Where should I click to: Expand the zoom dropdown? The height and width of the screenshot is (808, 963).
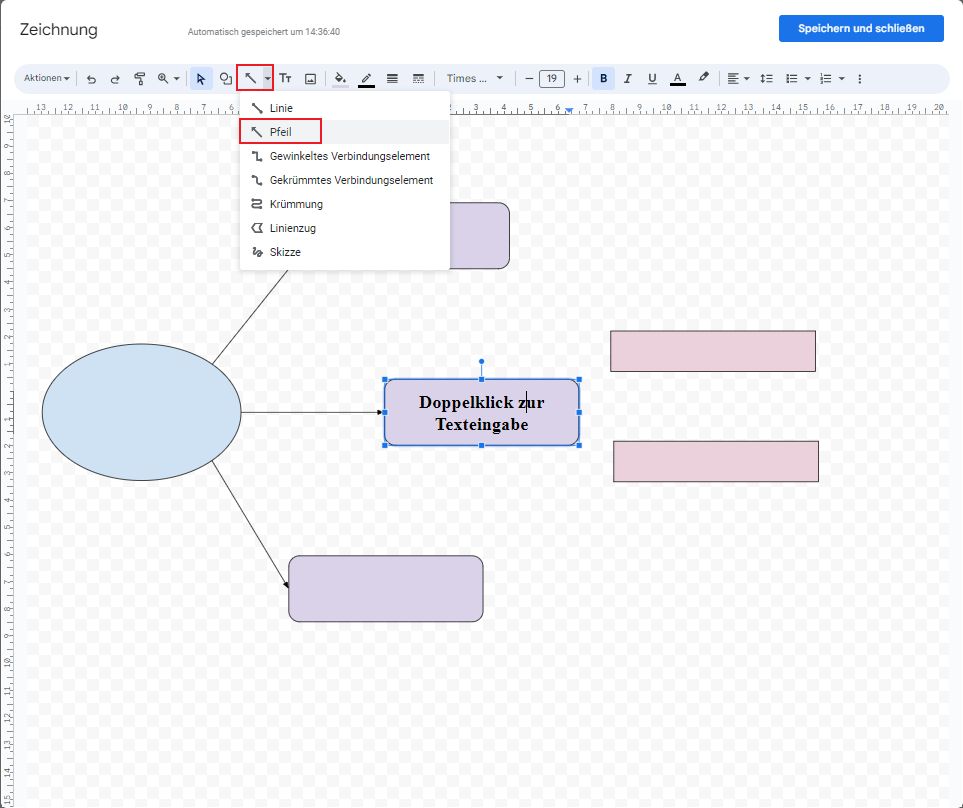click(x=167, y=79)
